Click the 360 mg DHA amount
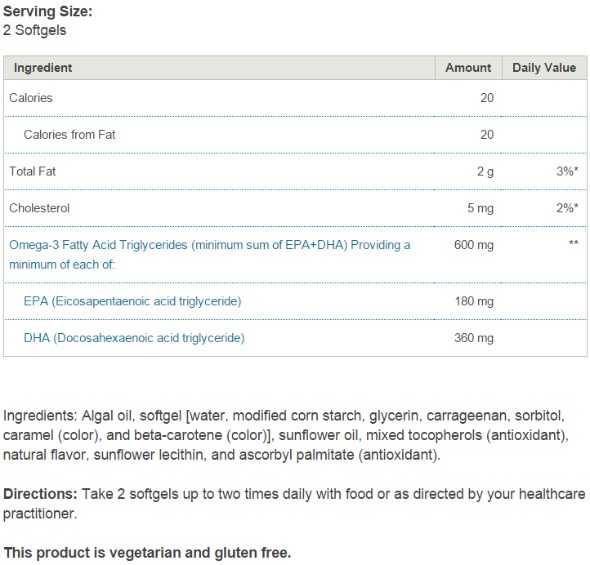Image resolution: width=590 pixels, height=565 pixels. click(474, 338)
